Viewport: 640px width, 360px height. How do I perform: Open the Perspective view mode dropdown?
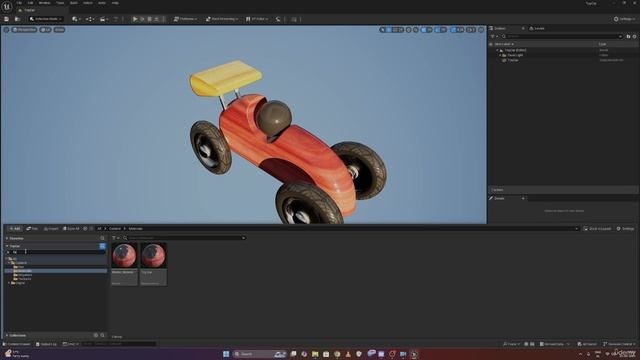point(24,30)
